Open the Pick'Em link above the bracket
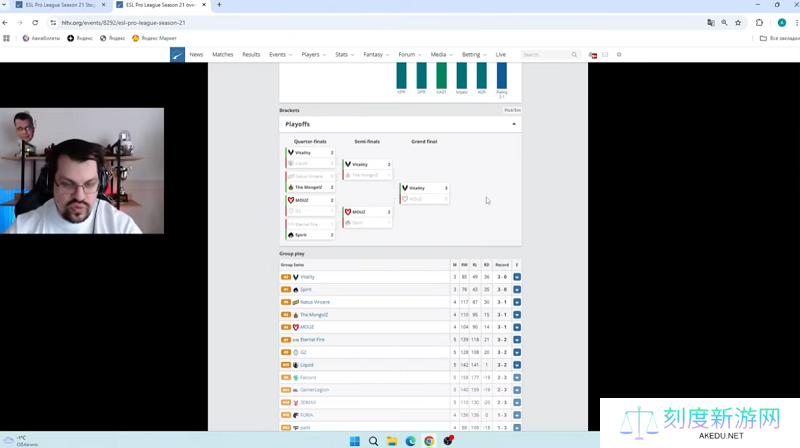Image resolution: width=800 pixels, height=448 pixels. pos(512,110)
